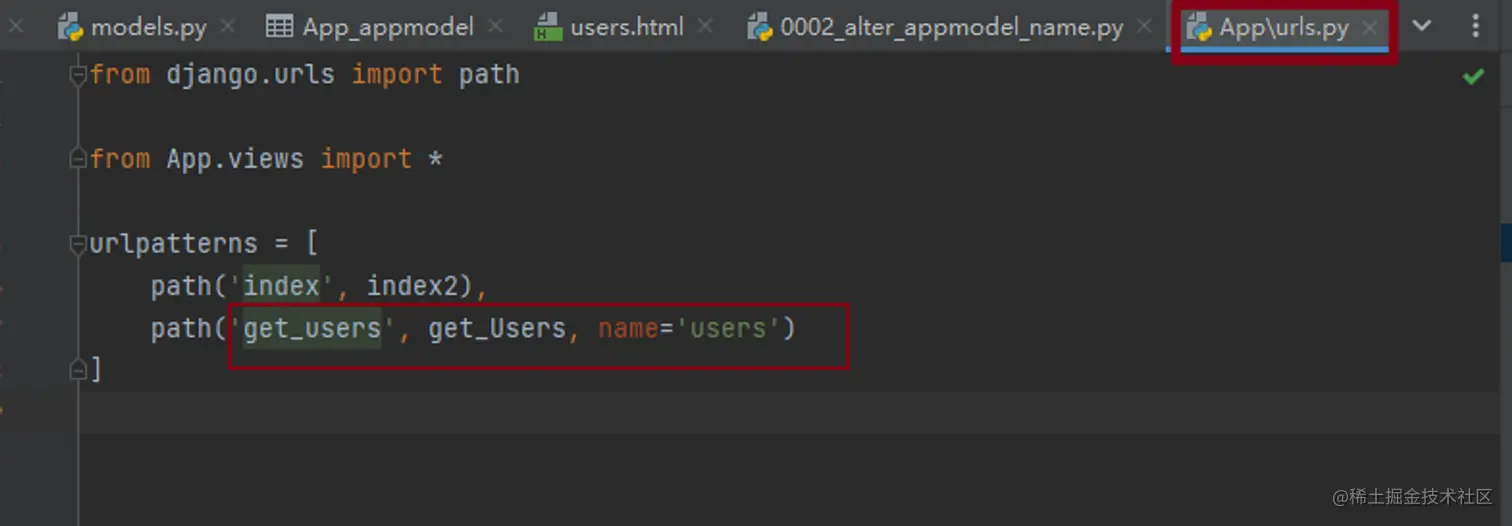Collapse the urlpatterns list fold marker
1512x526 pixels.
(x=78, y=243)
